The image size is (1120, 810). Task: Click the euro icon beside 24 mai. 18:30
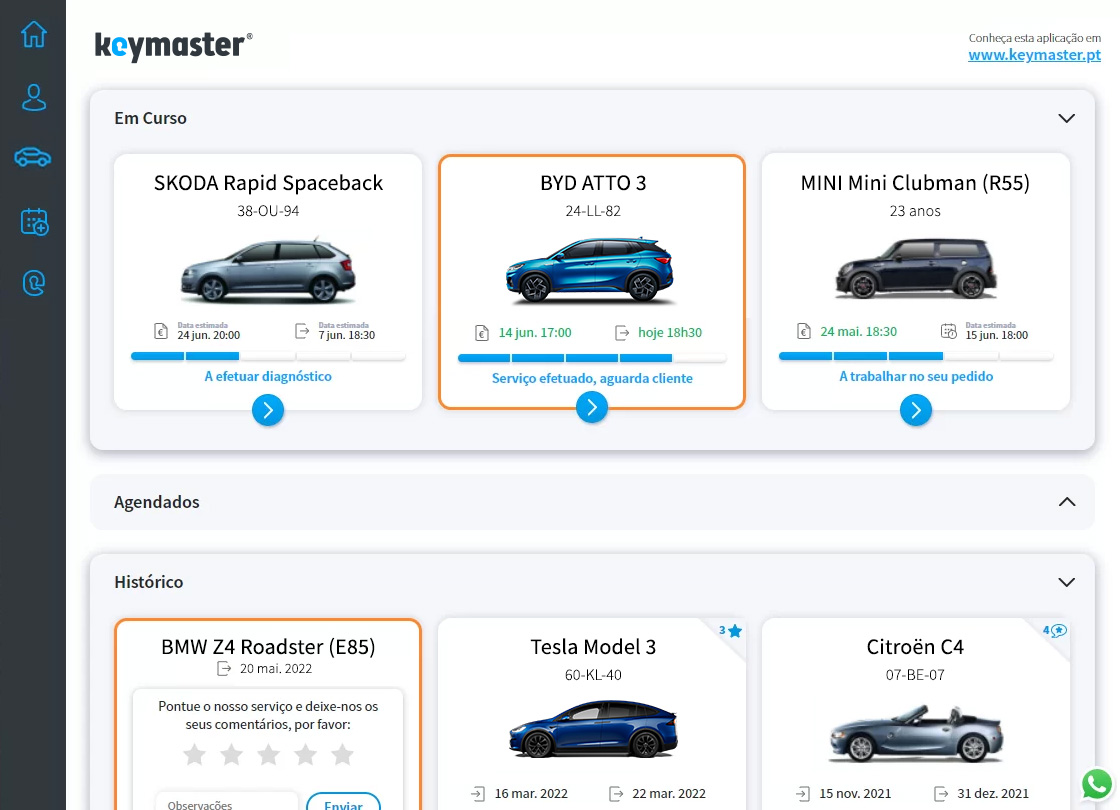click(804, 331)
